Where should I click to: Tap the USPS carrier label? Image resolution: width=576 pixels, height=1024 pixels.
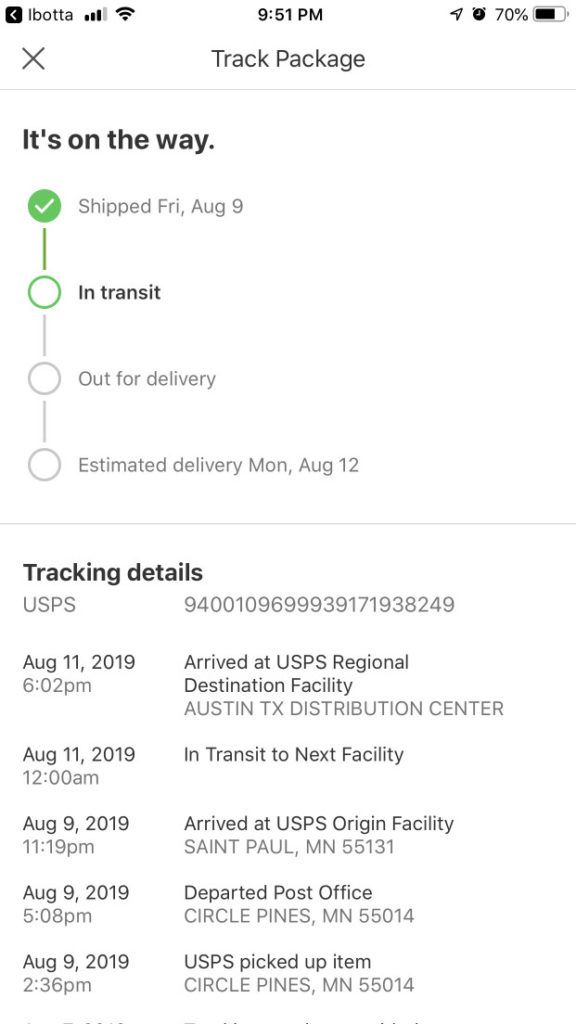(x=42, y=604)
